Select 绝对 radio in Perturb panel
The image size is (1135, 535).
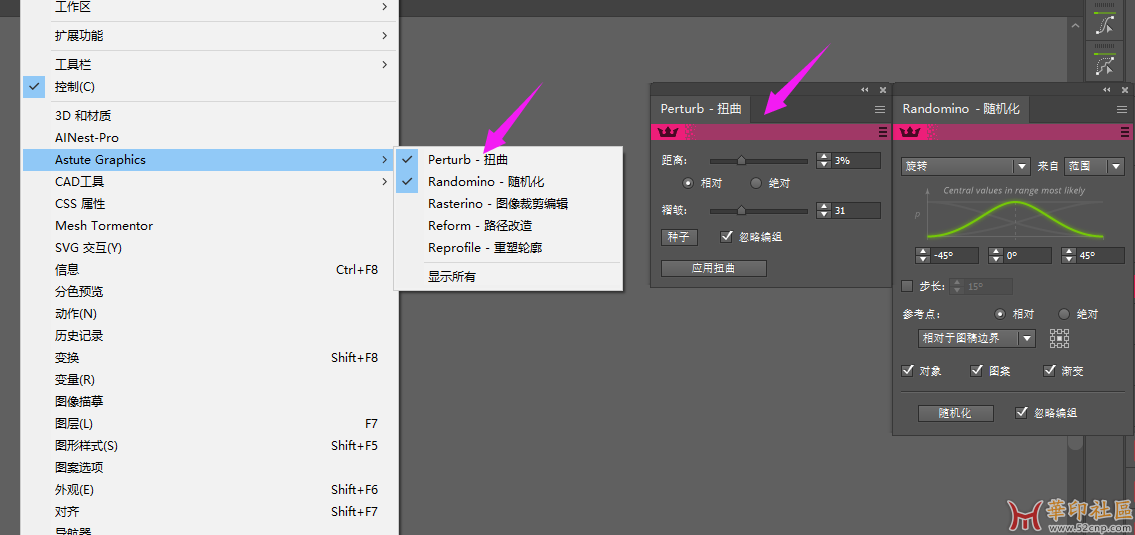[x=756, y=183]
